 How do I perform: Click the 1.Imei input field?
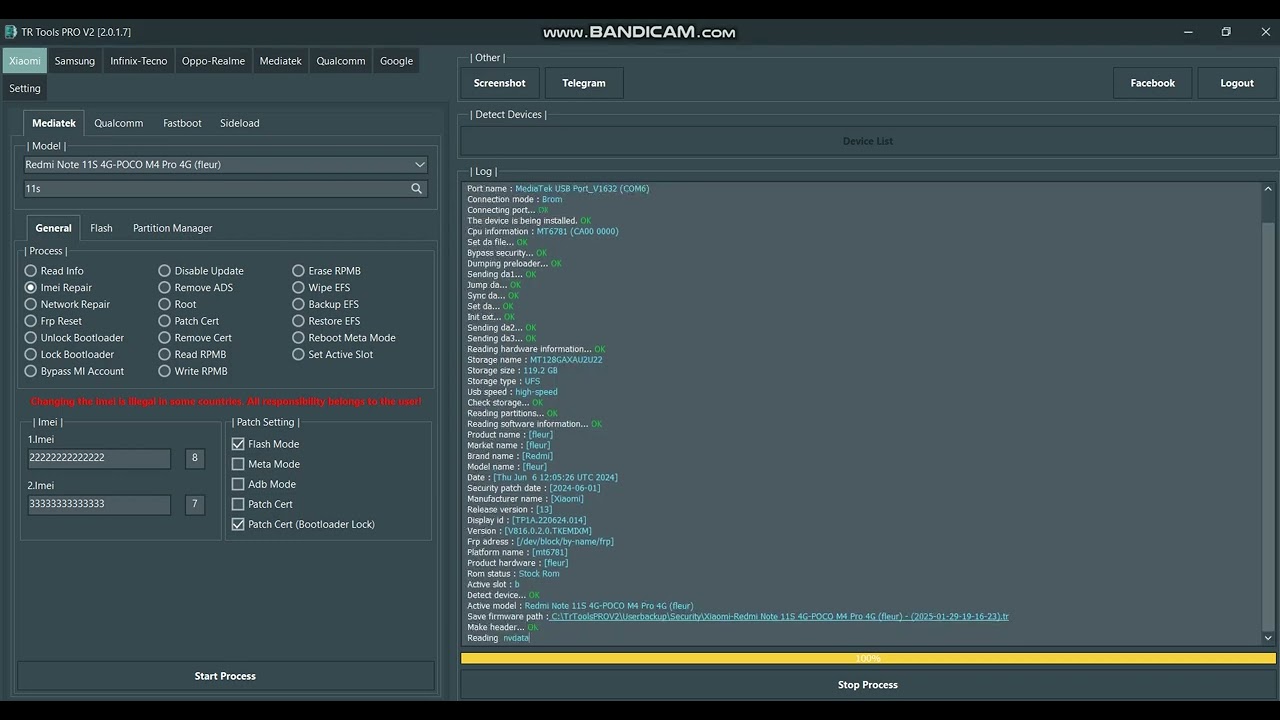99,458
